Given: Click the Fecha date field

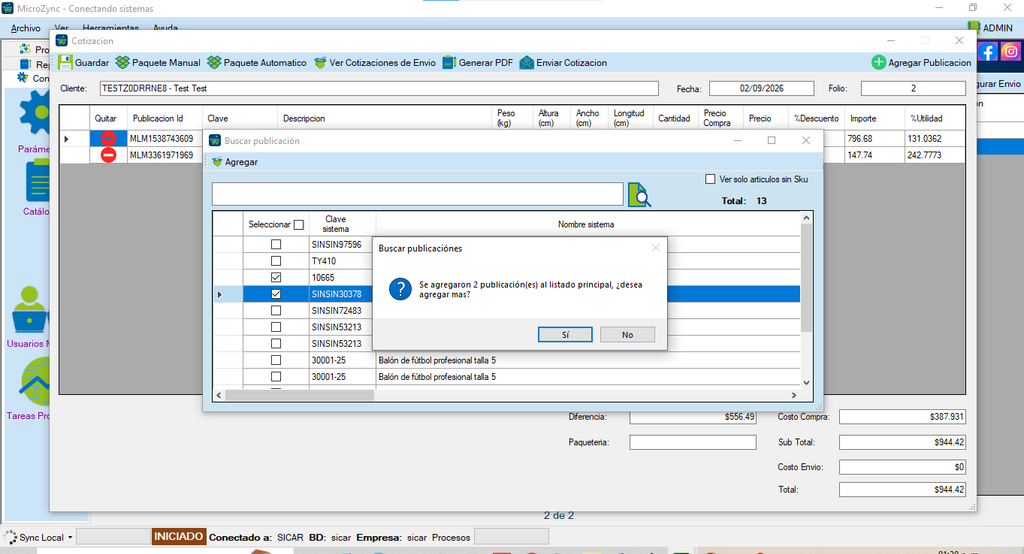Looking at the screenshot, I should tap(761, 88).
